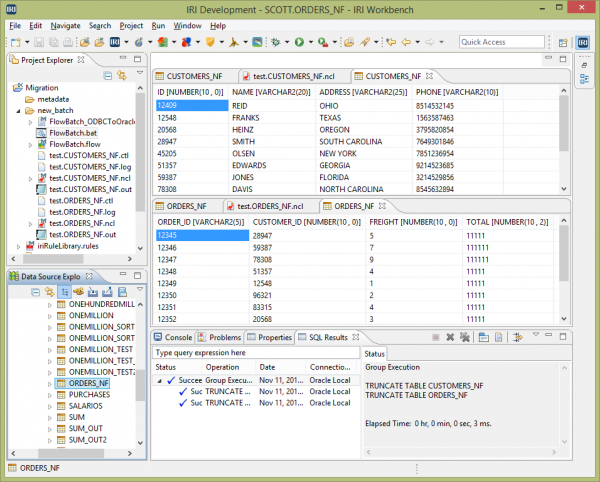
Task: Select test.ORDERS_NF.out file
Action: [83, 234]
